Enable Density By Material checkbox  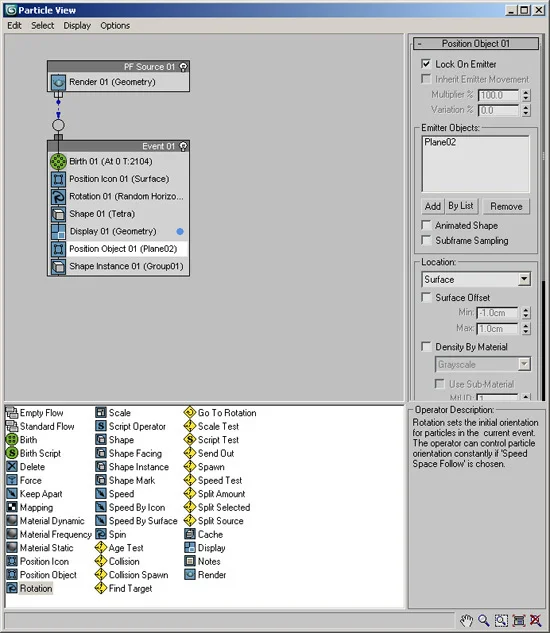tap(426, 347)
